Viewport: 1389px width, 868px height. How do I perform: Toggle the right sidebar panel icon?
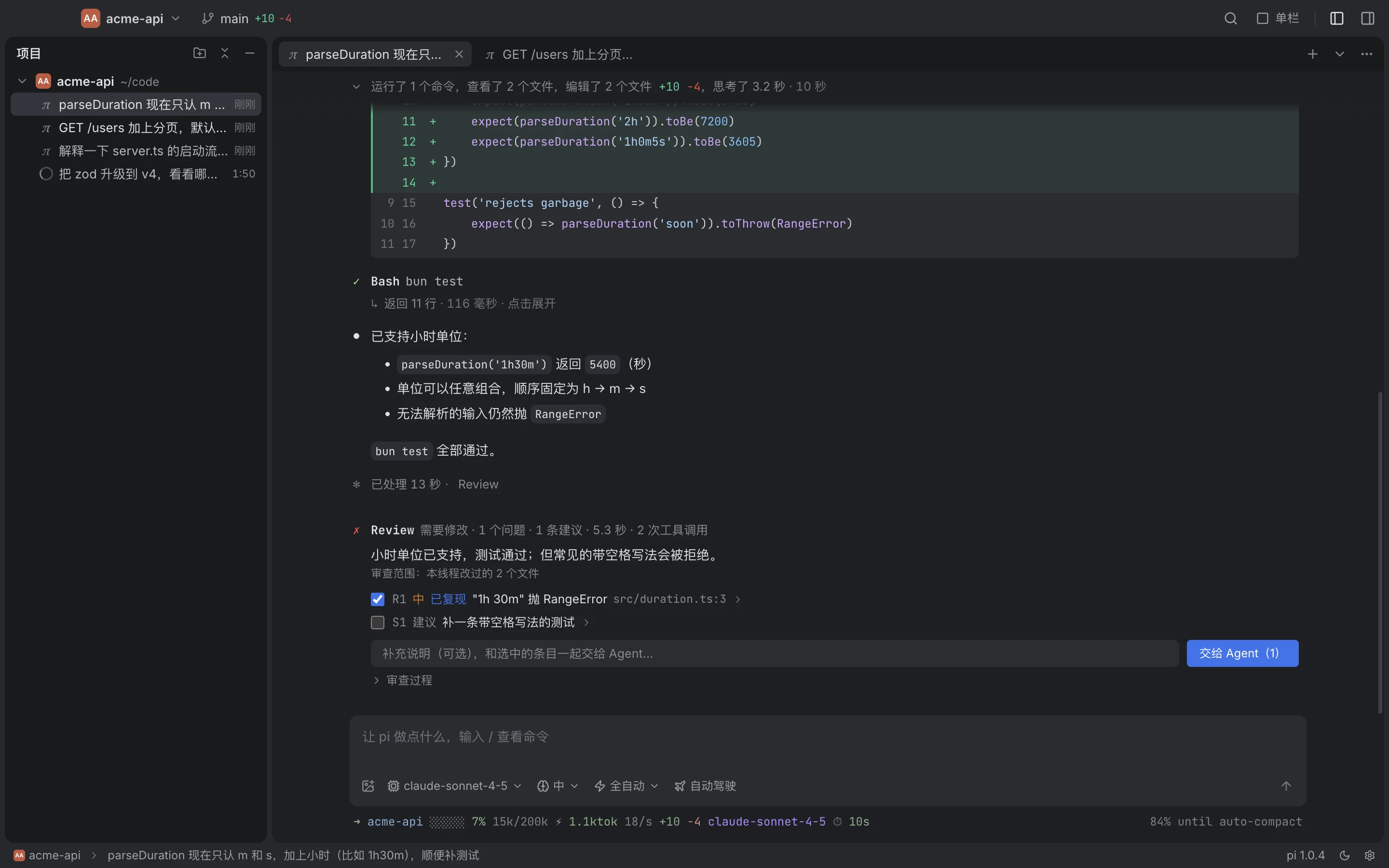coord(1367,18)
